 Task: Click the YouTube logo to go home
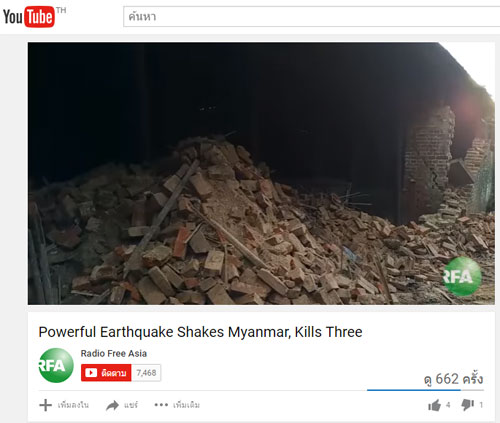pos(29,17)
